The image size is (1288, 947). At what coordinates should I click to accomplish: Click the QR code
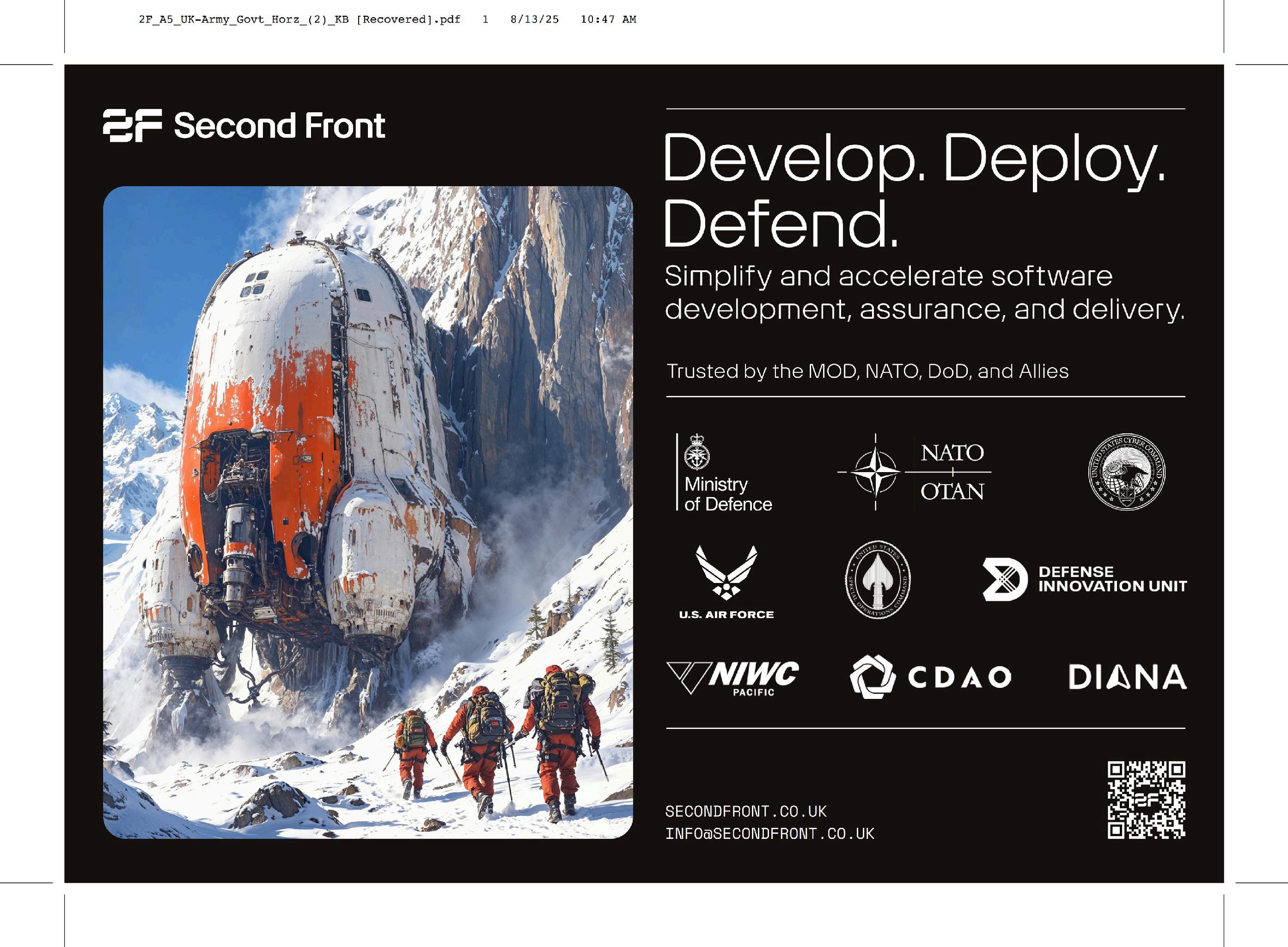point(1146,800)
